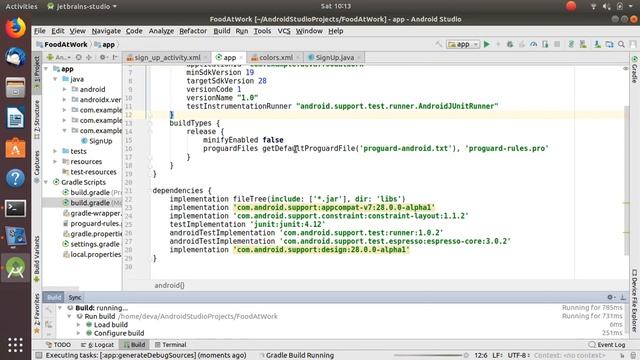Open Build panel settings gear
This screenshot has height=360, width=640.
[x=610, y=297]
